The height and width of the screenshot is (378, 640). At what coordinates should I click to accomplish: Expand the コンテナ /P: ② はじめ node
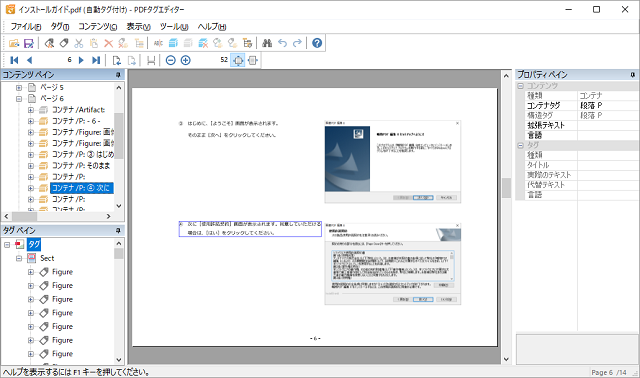(31, 155)
